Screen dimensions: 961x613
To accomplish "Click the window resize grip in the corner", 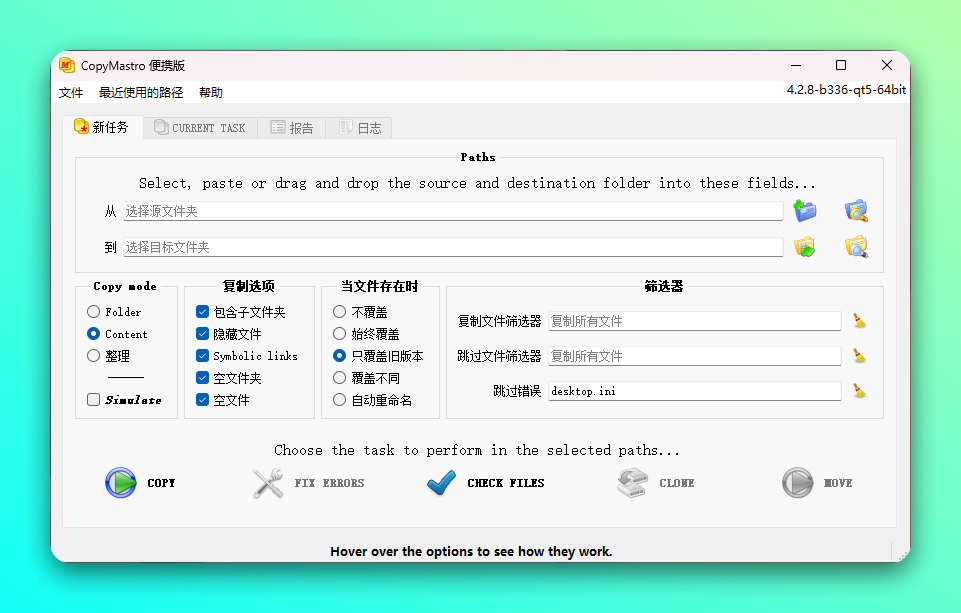I will pos(903,555).
